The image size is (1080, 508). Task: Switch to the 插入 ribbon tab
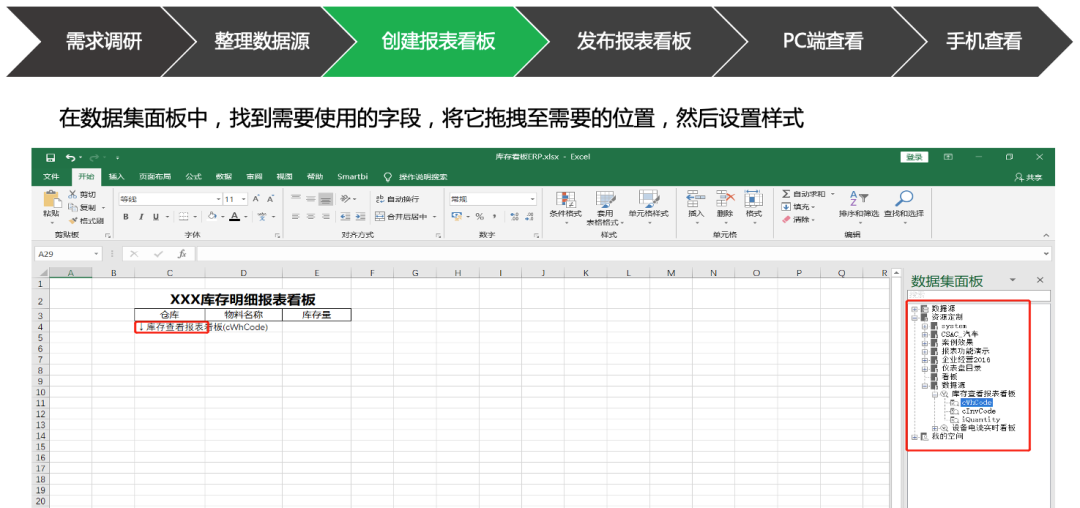[x=117, y=177]
